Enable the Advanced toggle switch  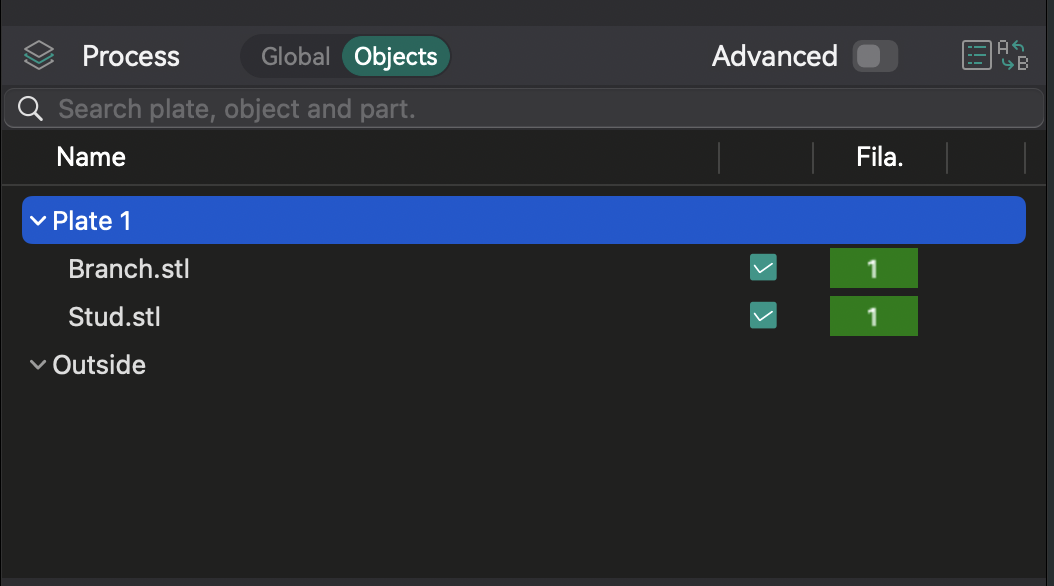pos(875,57)
